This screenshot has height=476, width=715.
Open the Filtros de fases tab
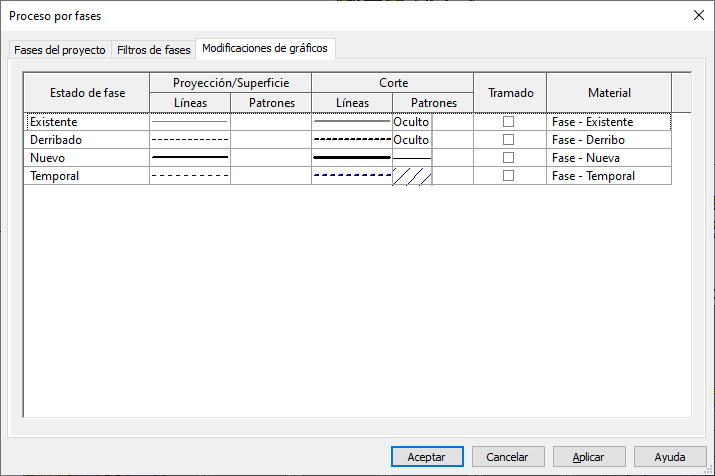tap(153, 50)
